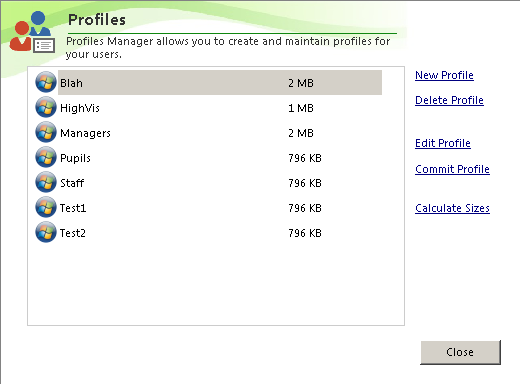Open the New Profile link

[x=444, y=75]
